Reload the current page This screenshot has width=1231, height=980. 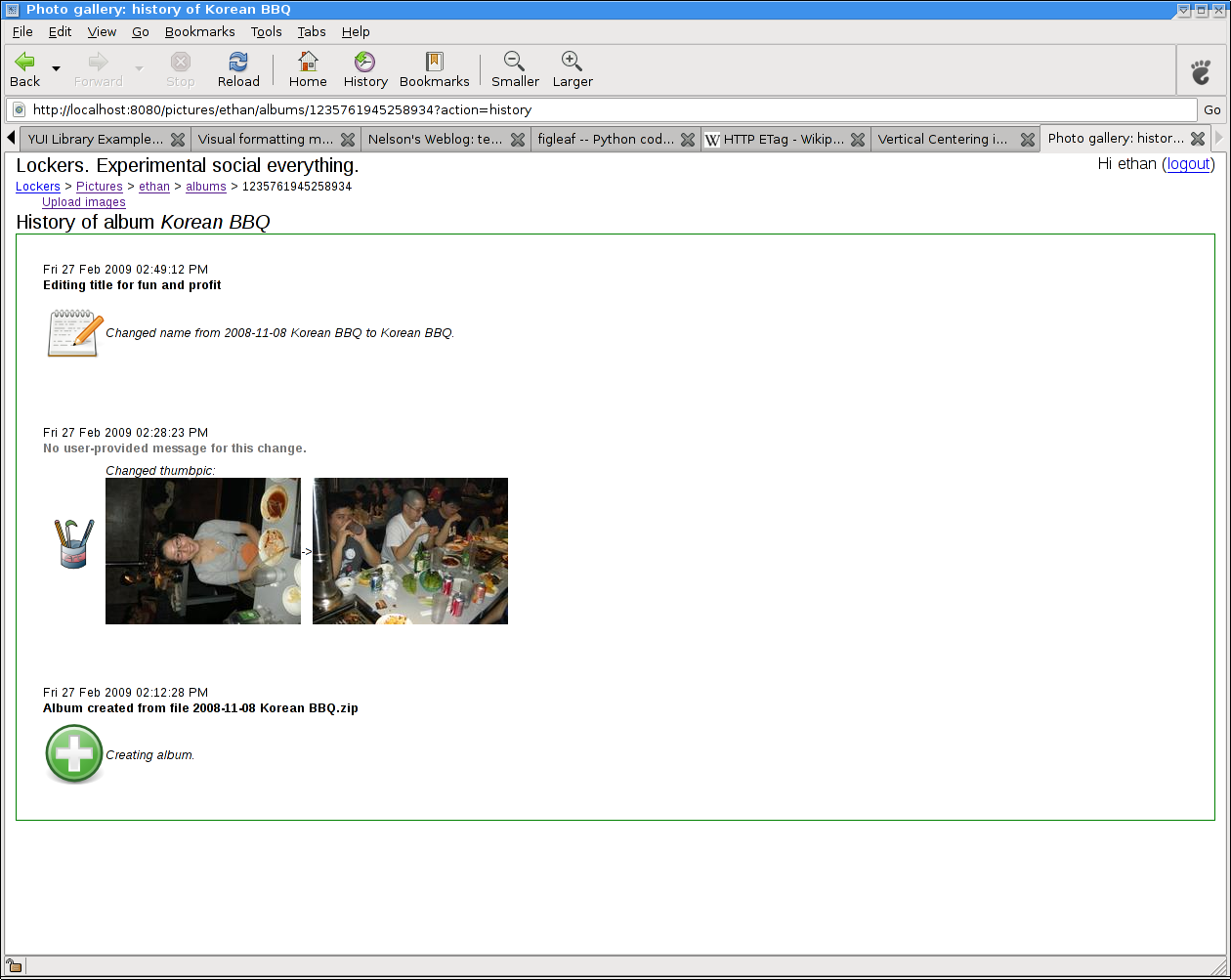click(x=238, y=69)
